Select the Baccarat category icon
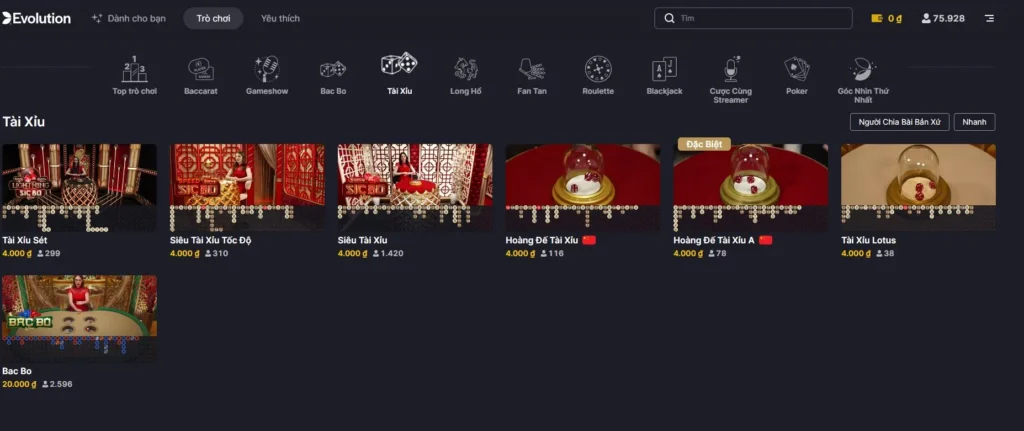 tap(200, 76)
